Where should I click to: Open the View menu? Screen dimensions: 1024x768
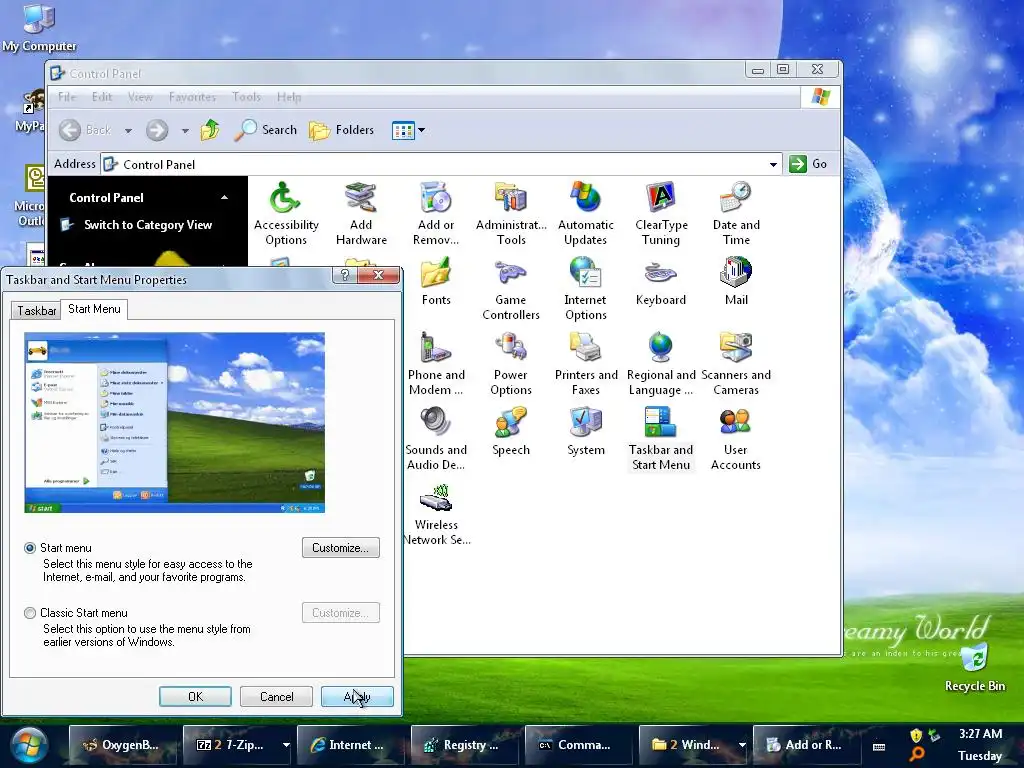(x=140, y=97)
